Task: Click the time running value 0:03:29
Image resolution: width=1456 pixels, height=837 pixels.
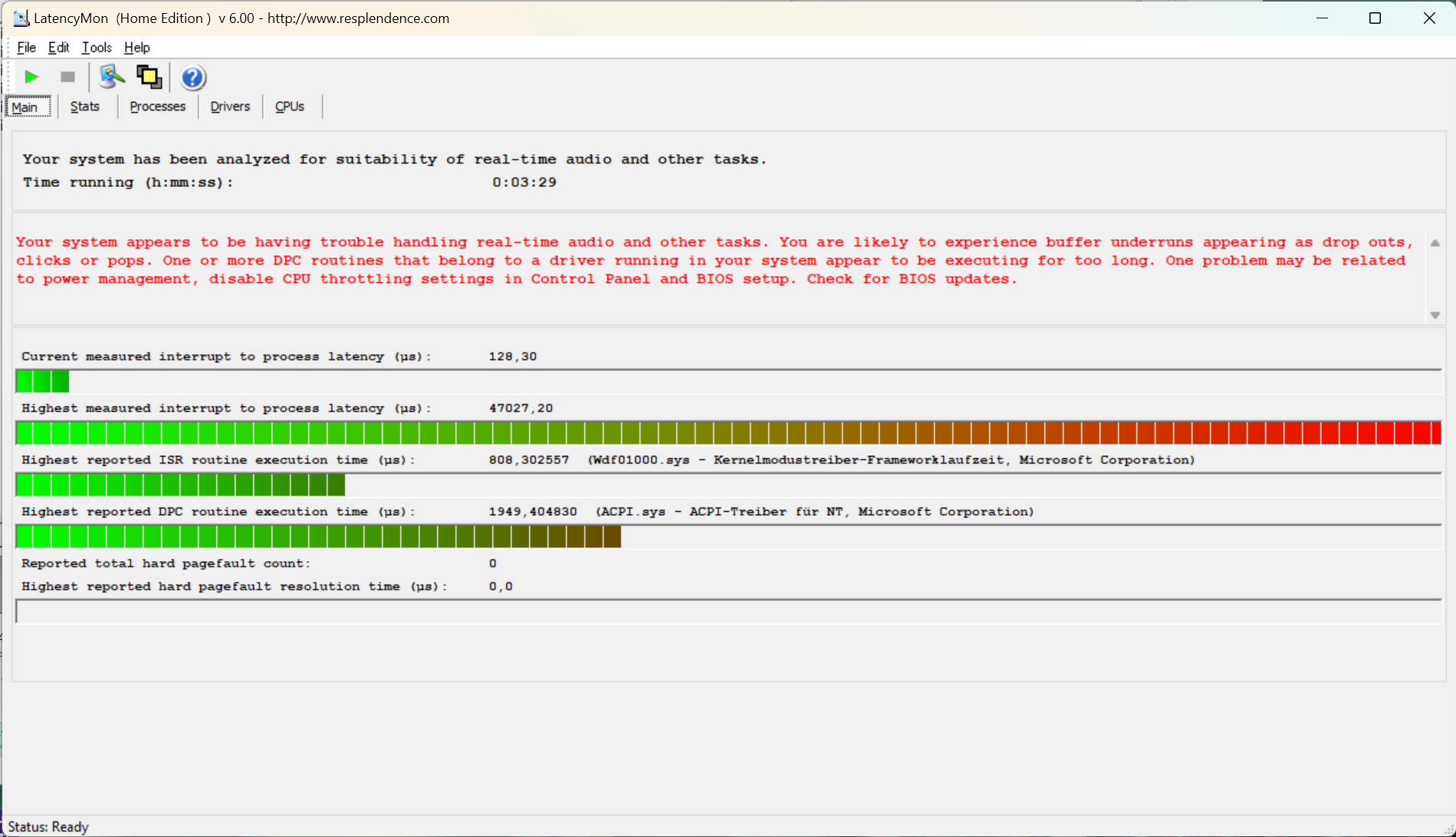Action: coord(524,182)
